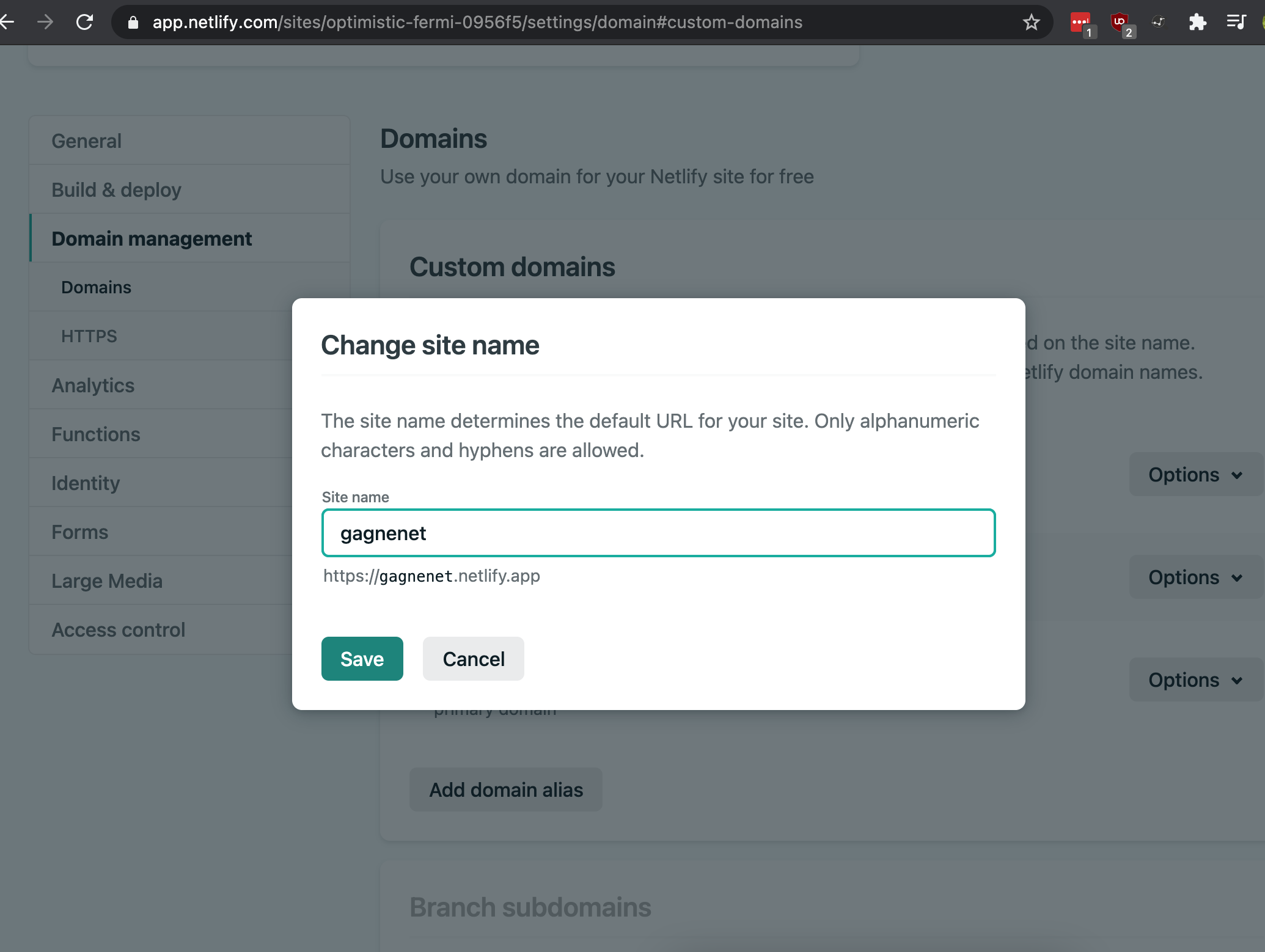Click the Cancel button in dialog

[473, 658]
